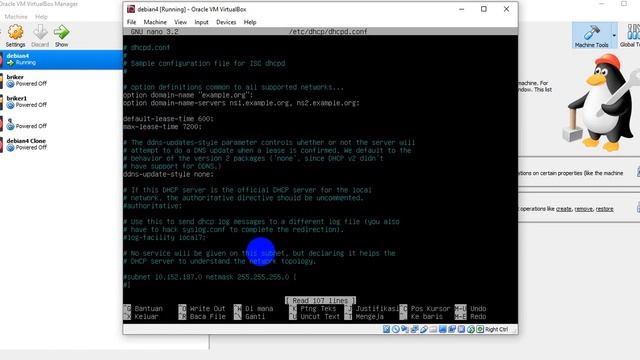Click nano 'Pos Kursor' shortcut label
This screenshot has height=360, width=640.
[430, 309]
